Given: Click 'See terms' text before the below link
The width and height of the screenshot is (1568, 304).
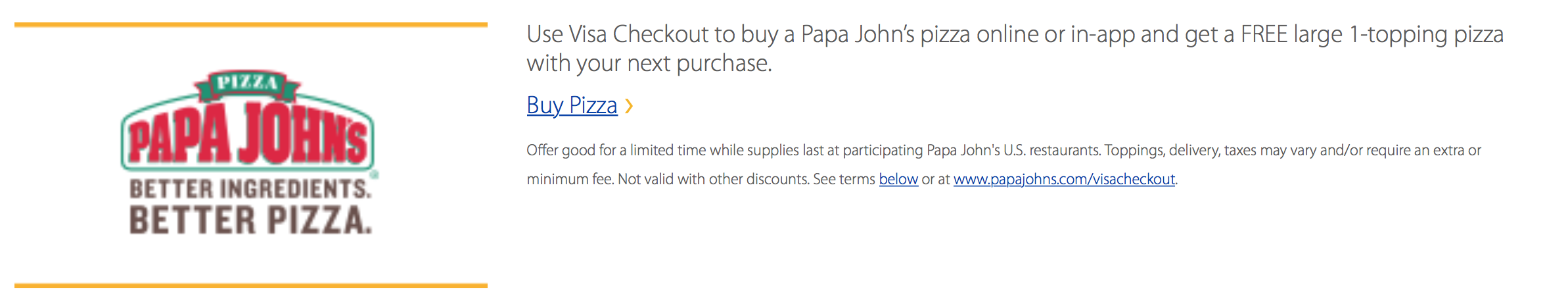Looking at the screenshot, I should 844,179.
